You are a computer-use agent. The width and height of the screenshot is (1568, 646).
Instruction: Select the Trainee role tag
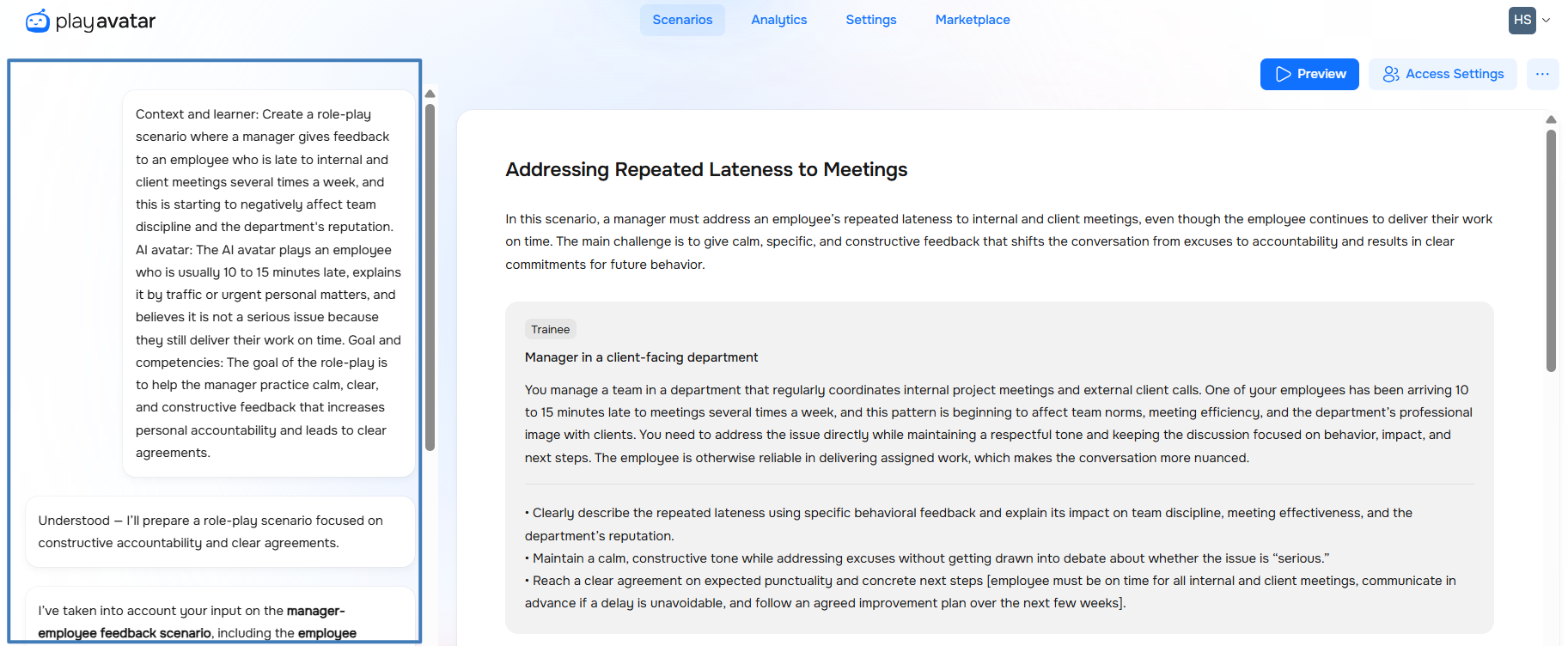550,329
